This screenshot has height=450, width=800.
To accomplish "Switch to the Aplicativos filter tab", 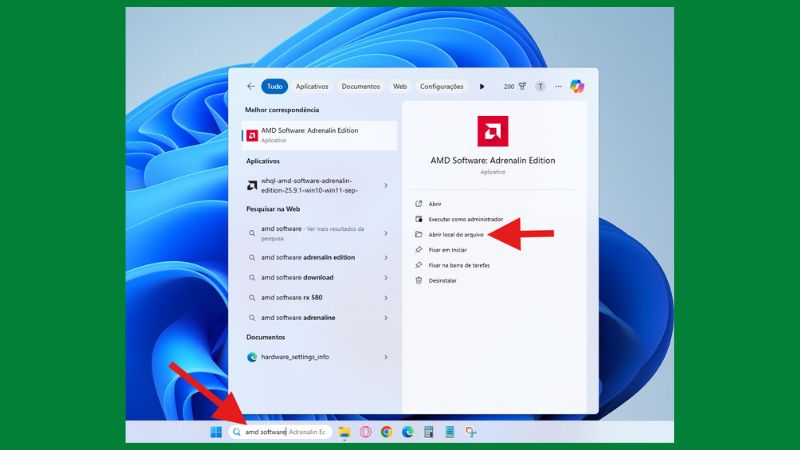I will click(x=312, y=86).
